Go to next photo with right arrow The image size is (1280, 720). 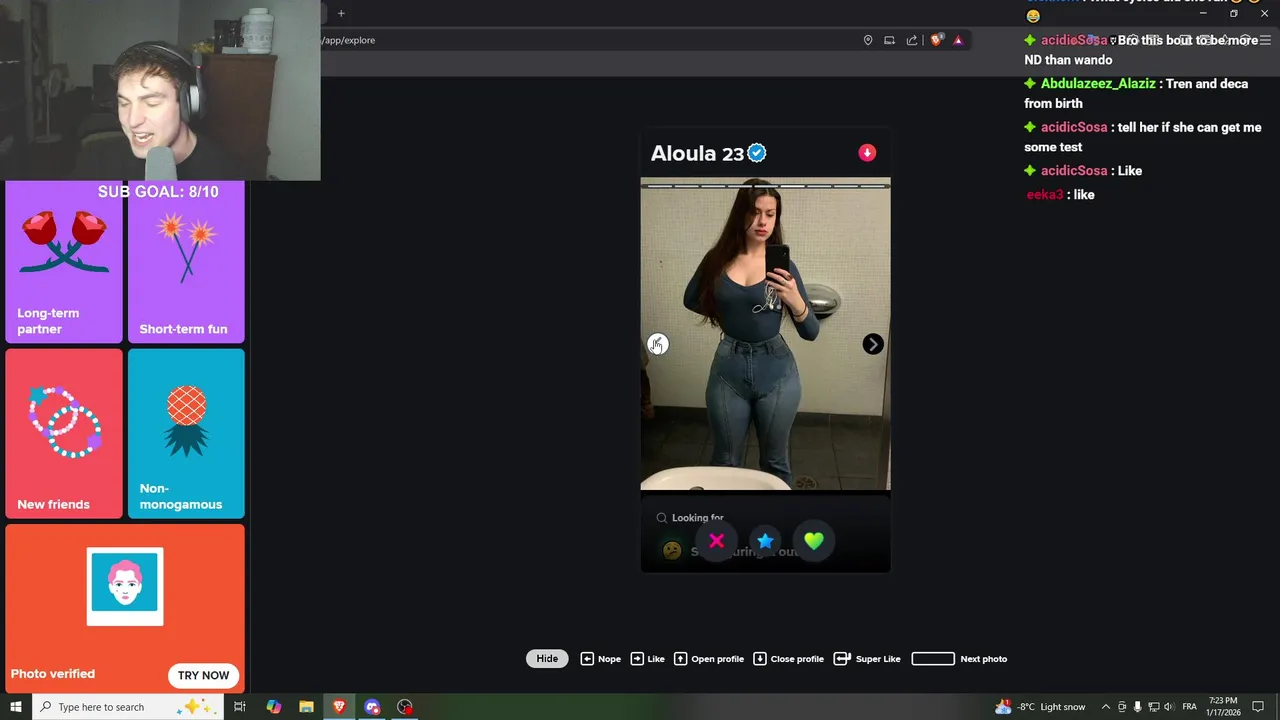pyautogui.click(x=873, y=344)
